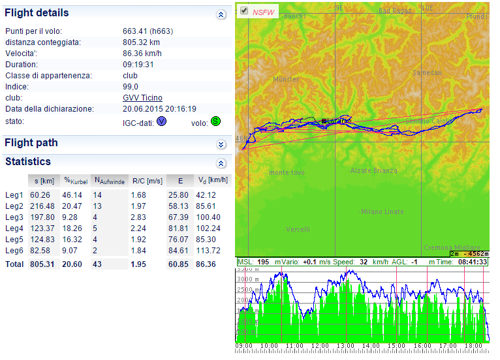Click the Vercelli label on map
The width and height of the screenshot is (500, 360).
point(298,229)
